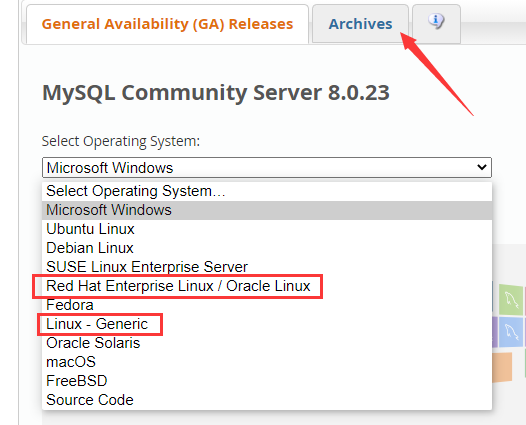The height and width of the screenshot is (425, 526).
Task: Open the information speech-bubble icon tab
Action: (436, 24)
